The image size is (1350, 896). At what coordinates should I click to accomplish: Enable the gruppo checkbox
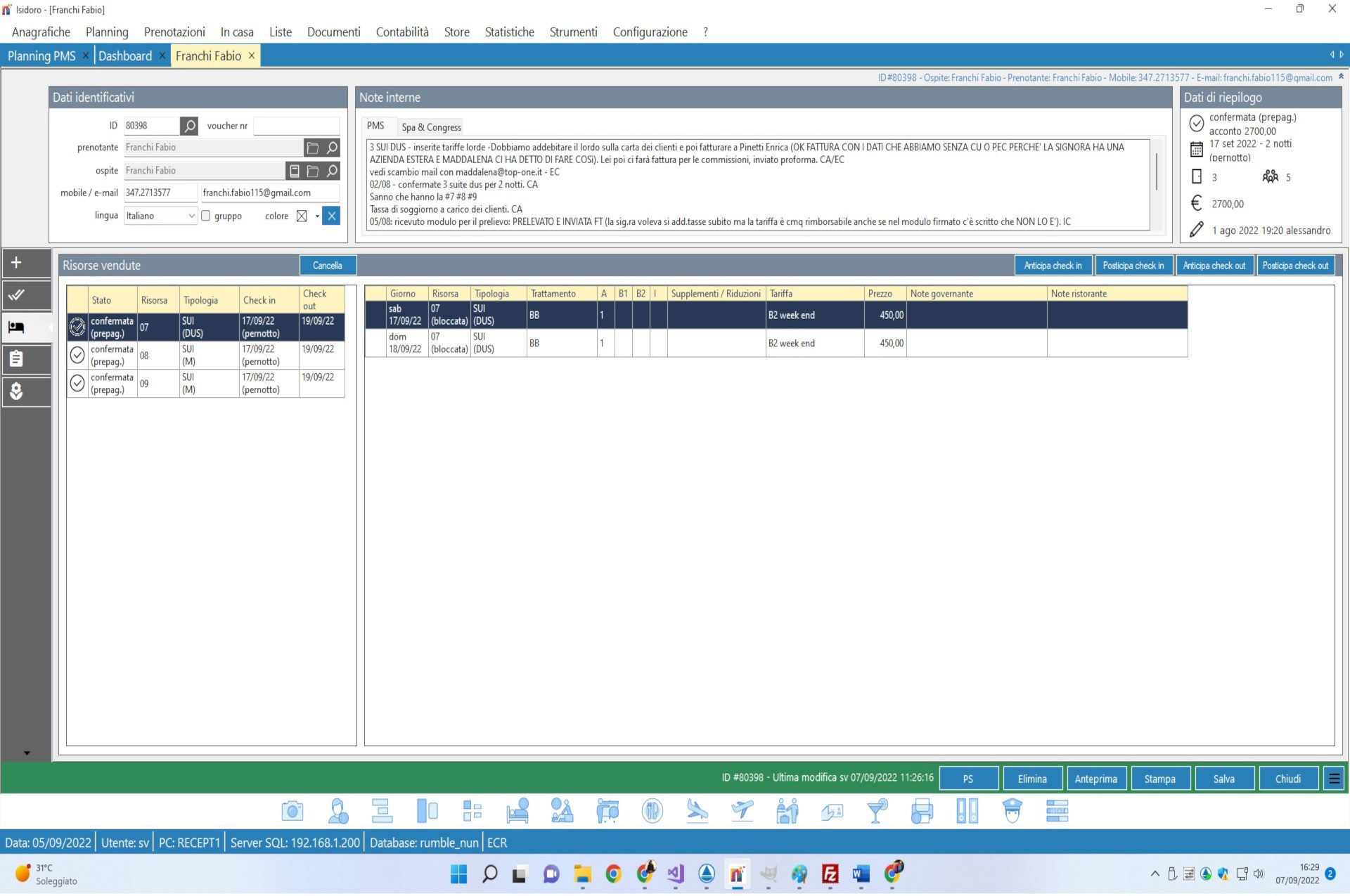[x=206, y=216]
